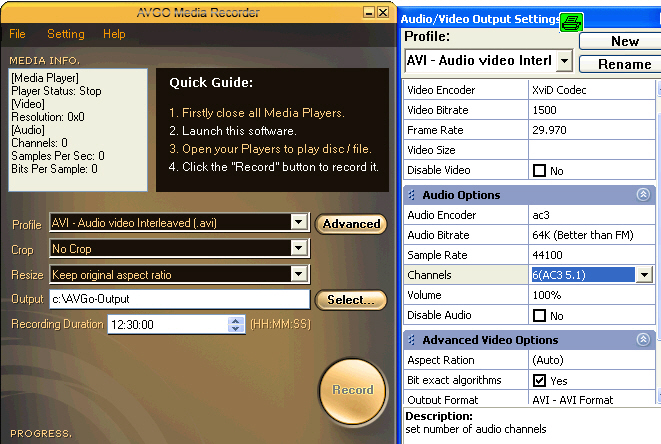Viewport: 661px width, 444px height.
Task: Click Quick Guide step 1 about closing players
Action: (257, 113)
